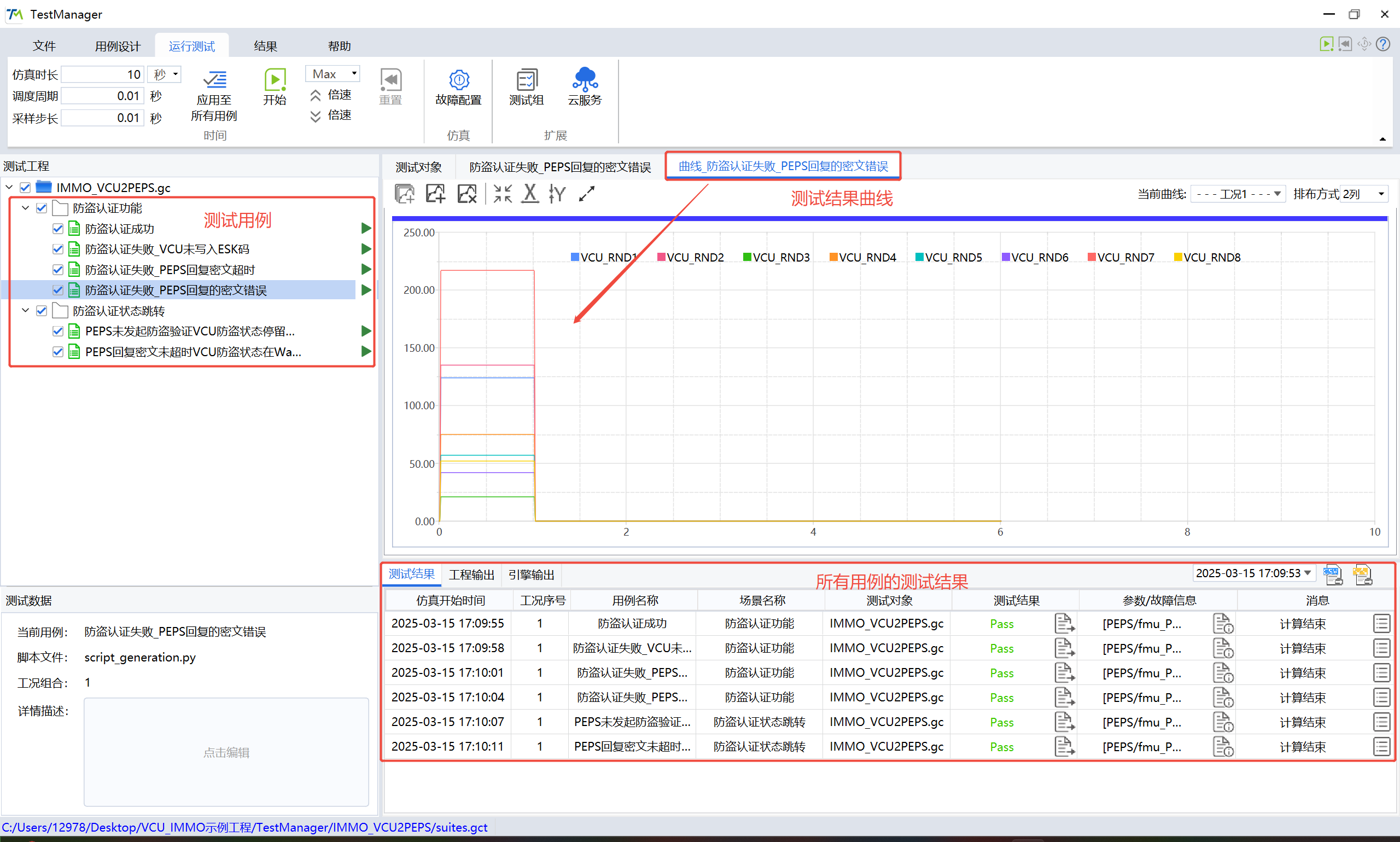
Task: Toggle the 防盗认证状态跳转 folder checkbox
Action: coord(42,311)
